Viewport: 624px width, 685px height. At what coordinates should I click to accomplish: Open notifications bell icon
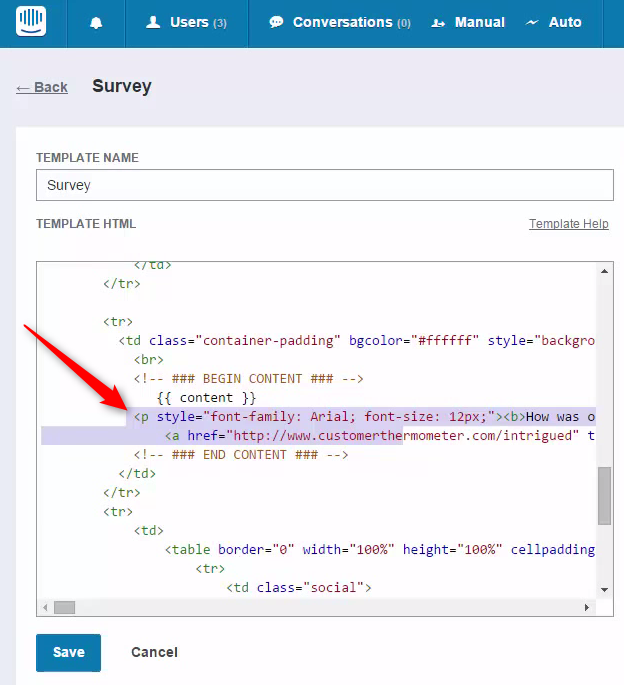[96, 23]
